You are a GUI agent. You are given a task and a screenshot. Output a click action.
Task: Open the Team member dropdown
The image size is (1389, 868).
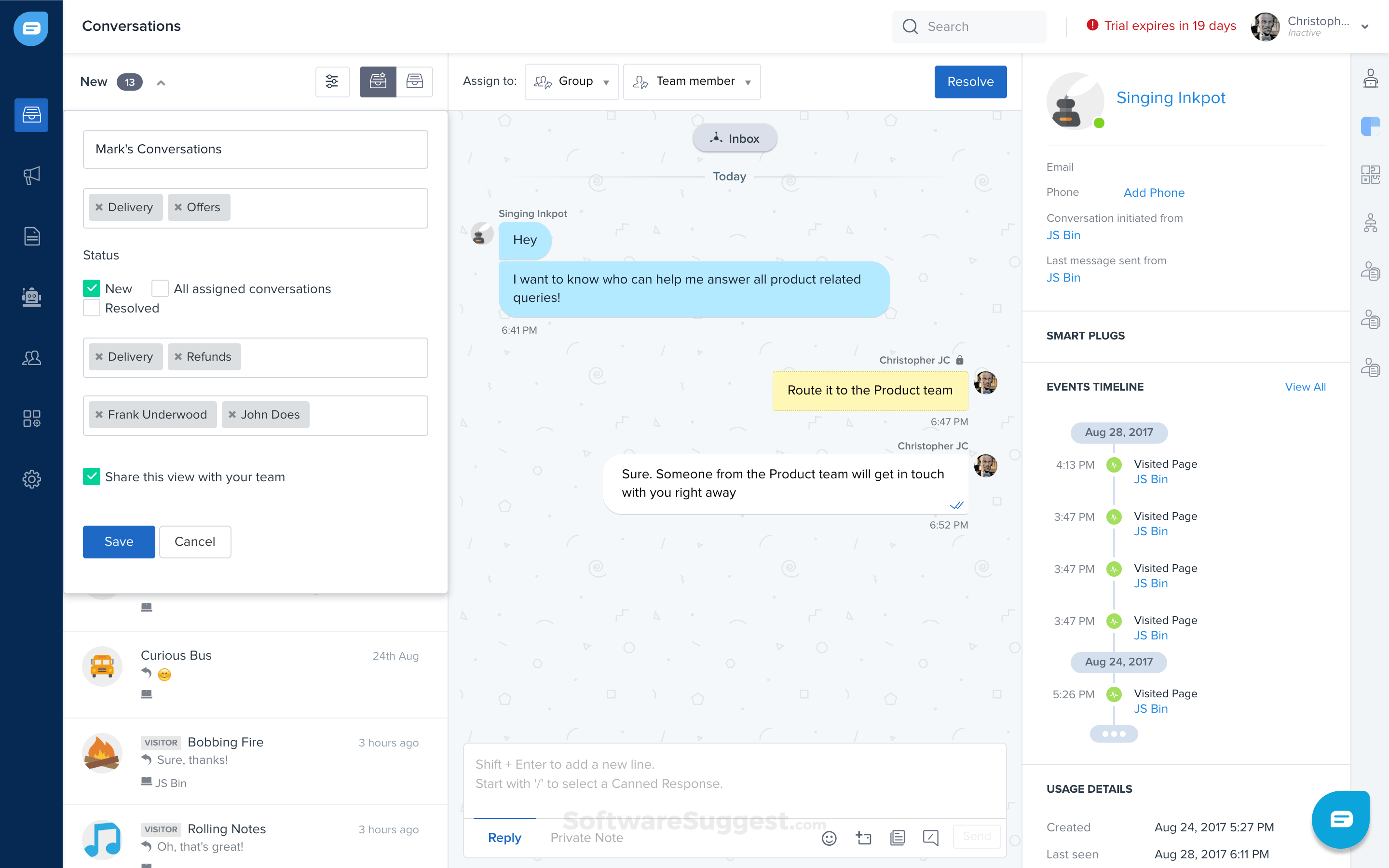coord(692,81)
